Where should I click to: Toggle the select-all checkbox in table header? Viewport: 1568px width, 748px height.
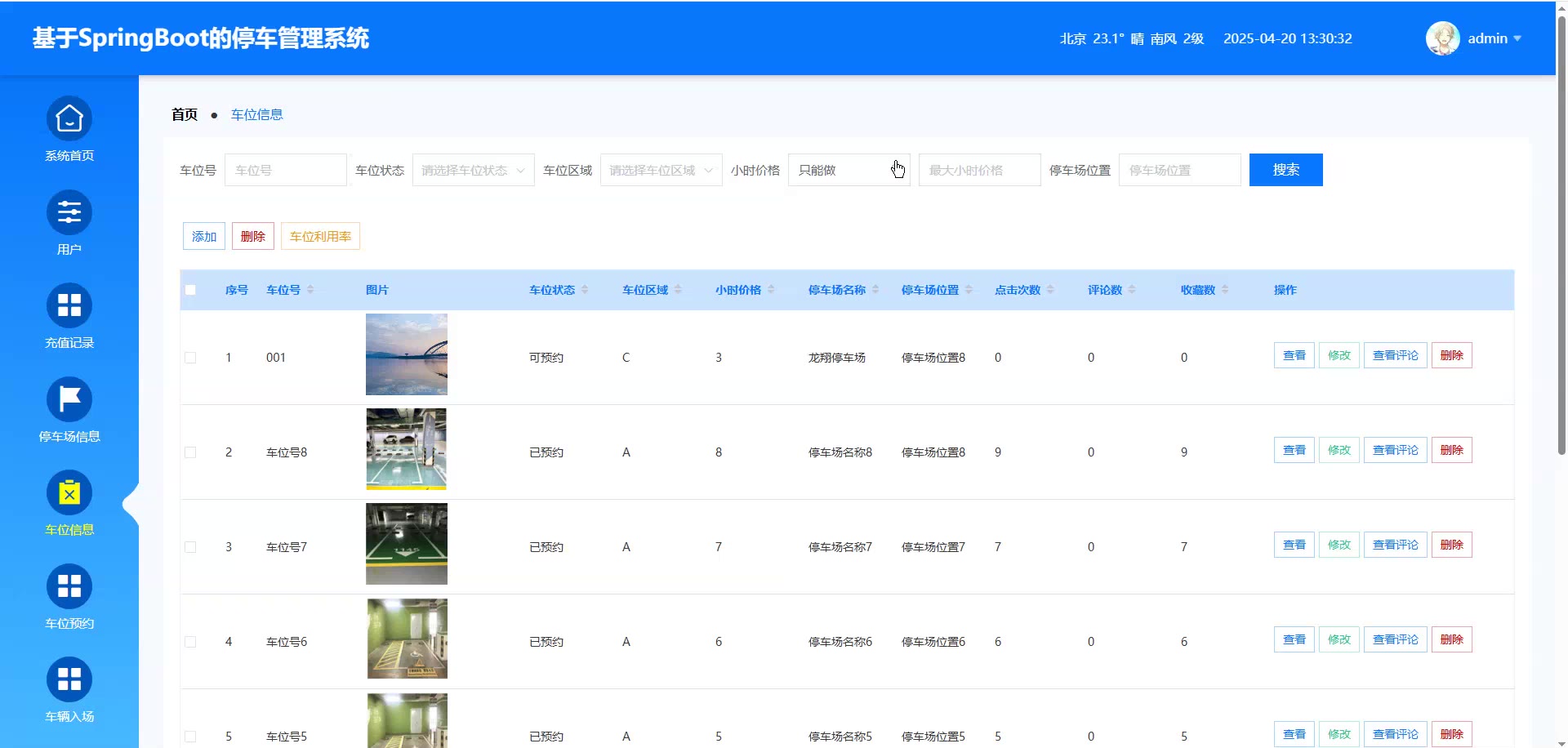[190, 290]
